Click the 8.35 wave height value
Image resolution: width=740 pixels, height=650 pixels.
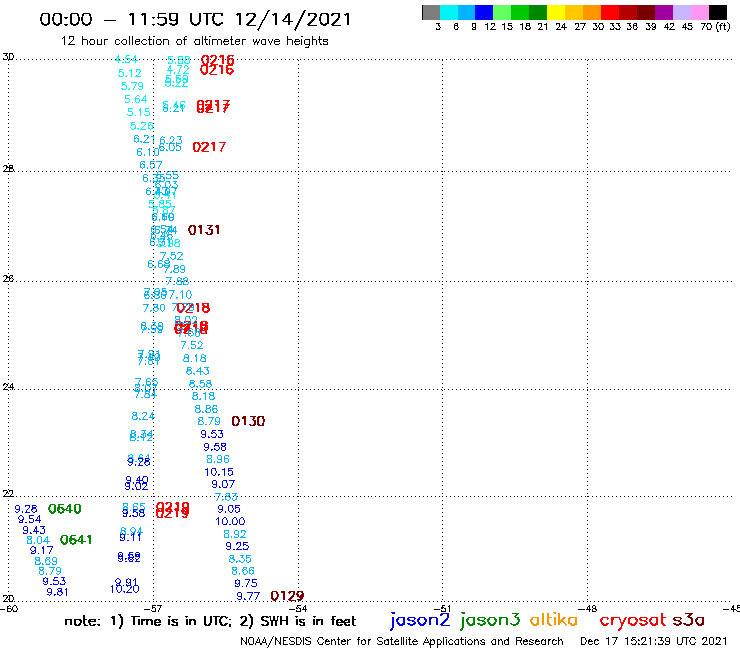pos(240,559)
